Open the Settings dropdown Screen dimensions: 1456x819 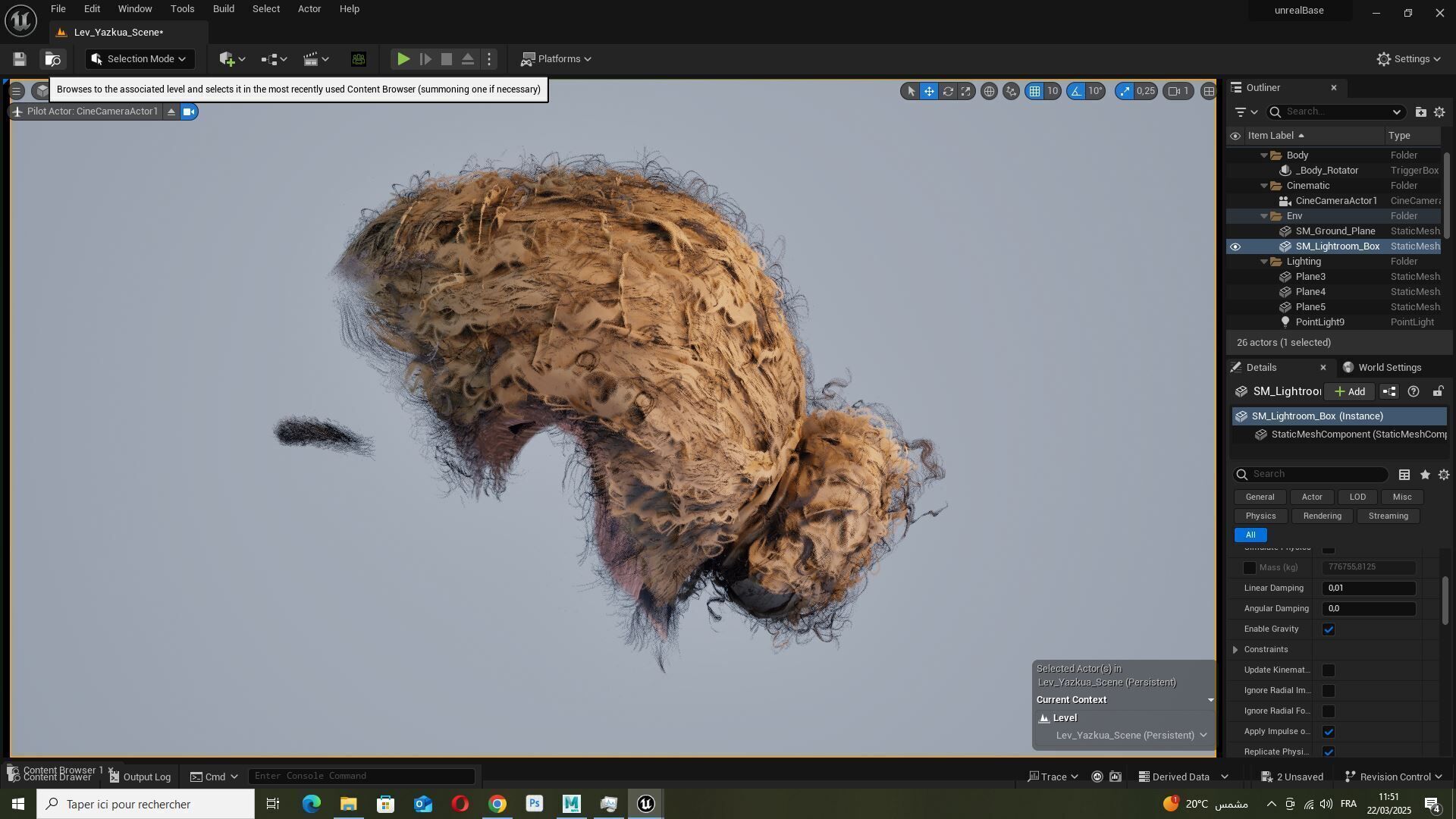click(1409, 59)
